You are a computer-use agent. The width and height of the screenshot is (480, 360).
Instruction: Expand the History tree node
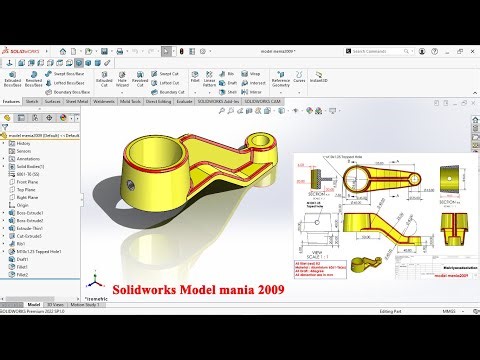4,143
